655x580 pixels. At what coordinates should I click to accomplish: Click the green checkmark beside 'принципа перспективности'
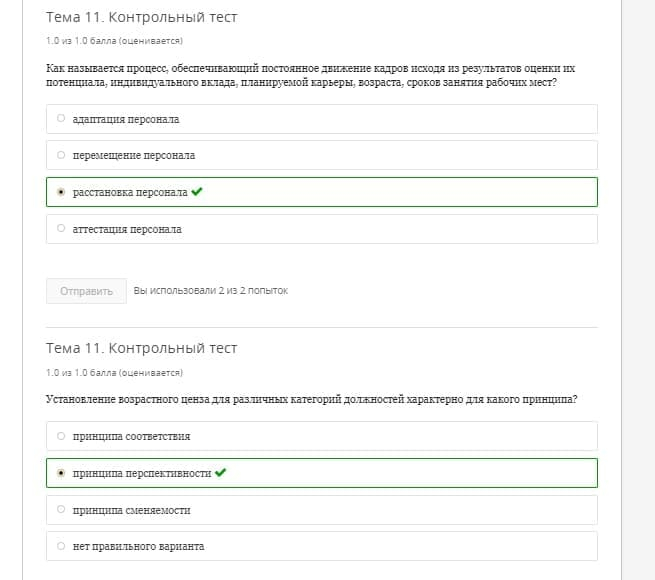(x=220, y=473)
